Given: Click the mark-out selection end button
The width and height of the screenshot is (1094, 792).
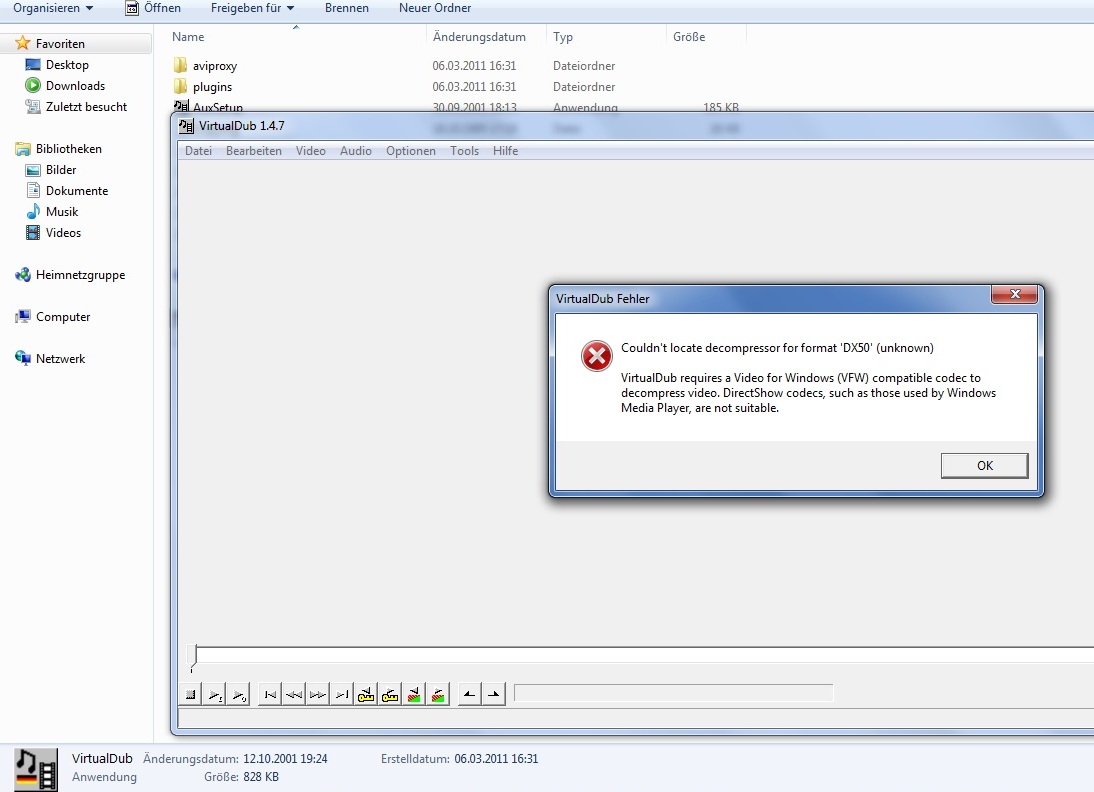Looking at the screenshot, I should point(494,694).
